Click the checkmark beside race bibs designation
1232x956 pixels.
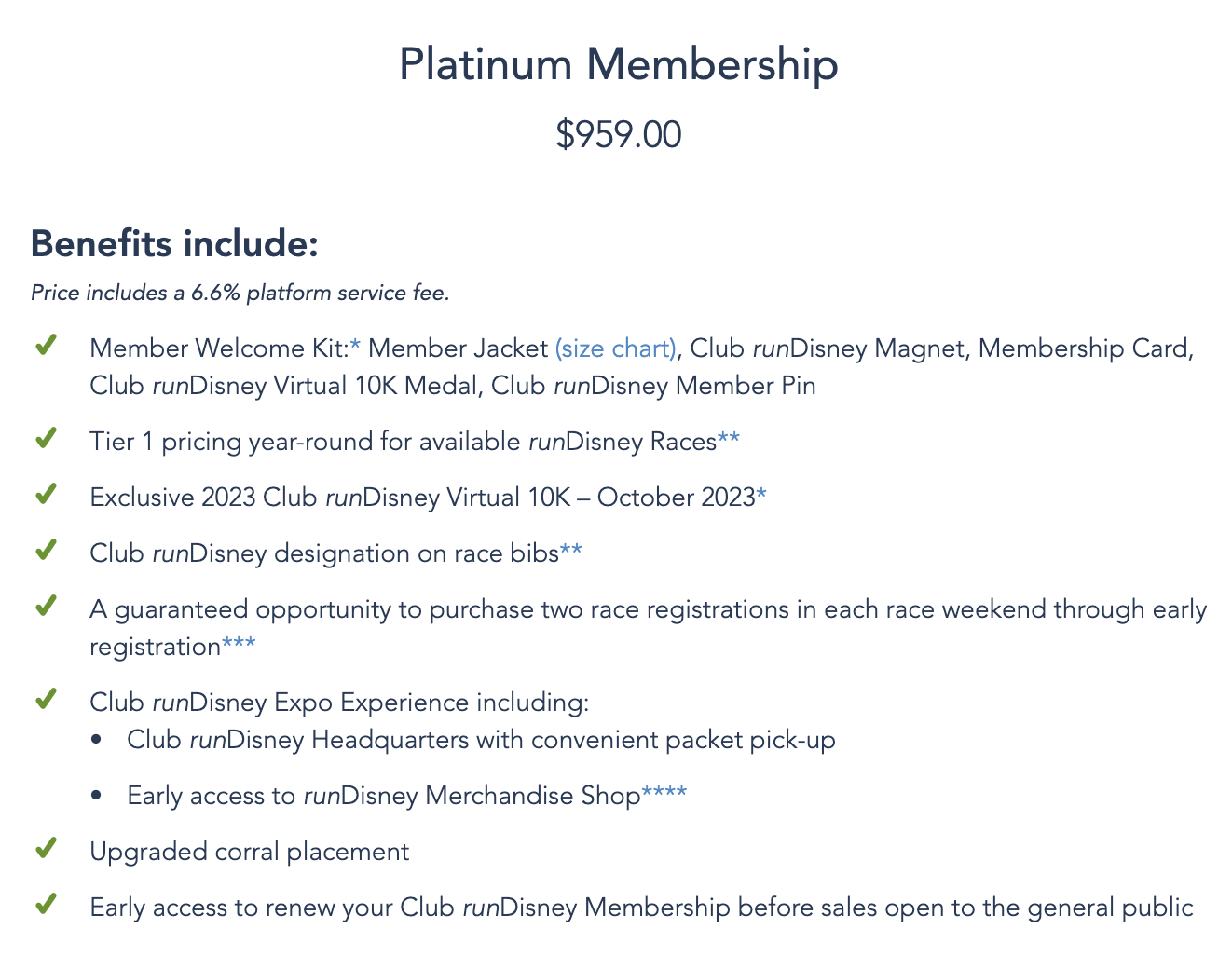45,551
